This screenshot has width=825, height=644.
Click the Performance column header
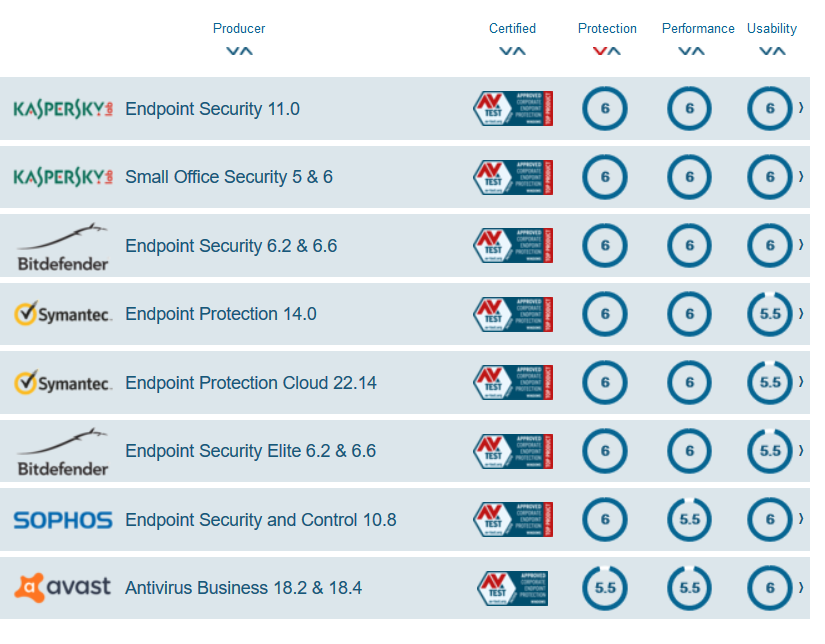point(698,29)
